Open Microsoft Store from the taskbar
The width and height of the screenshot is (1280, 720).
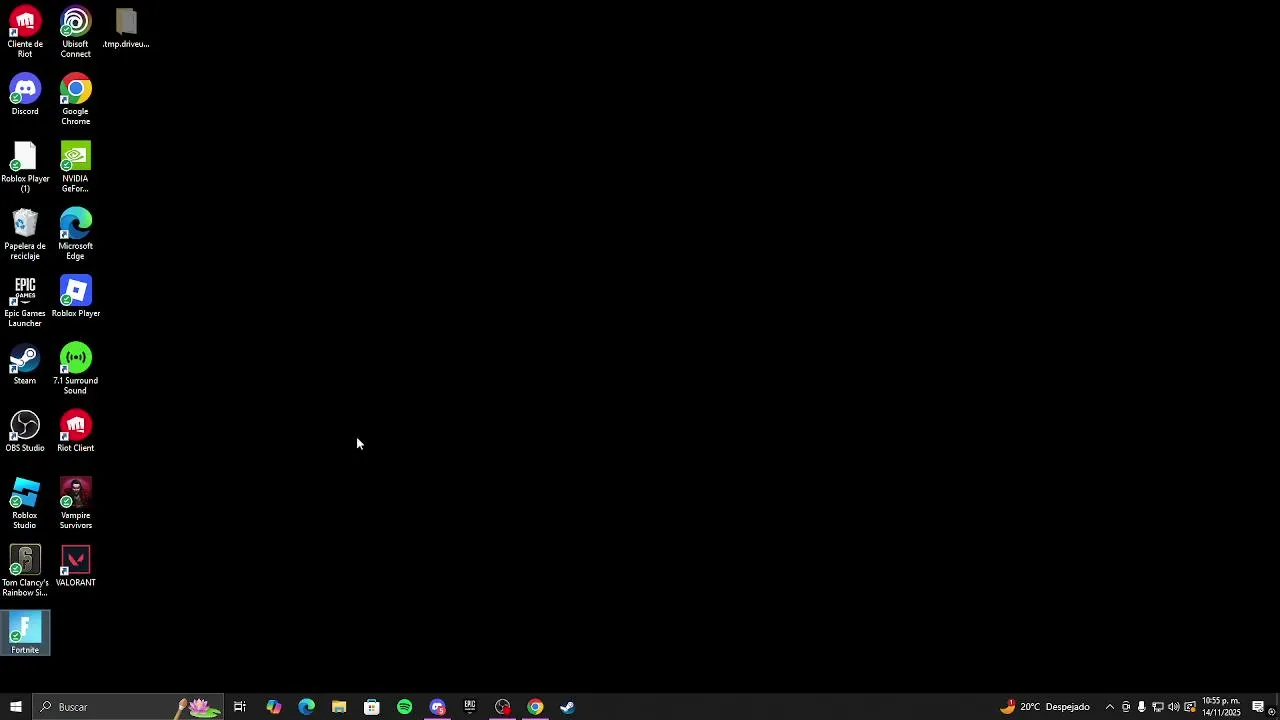click(372, 707)
